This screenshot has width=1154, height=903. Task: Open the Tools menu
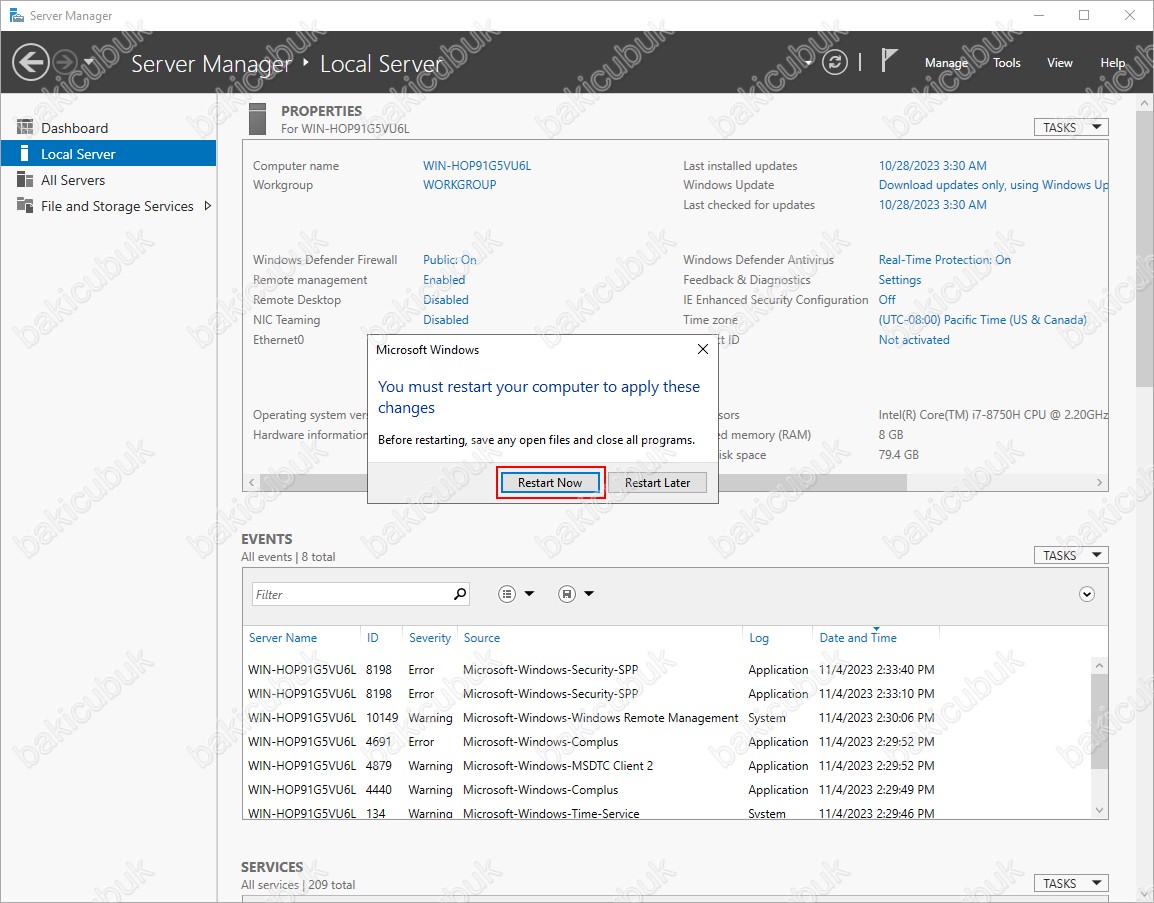click(x=1006, y=63)
